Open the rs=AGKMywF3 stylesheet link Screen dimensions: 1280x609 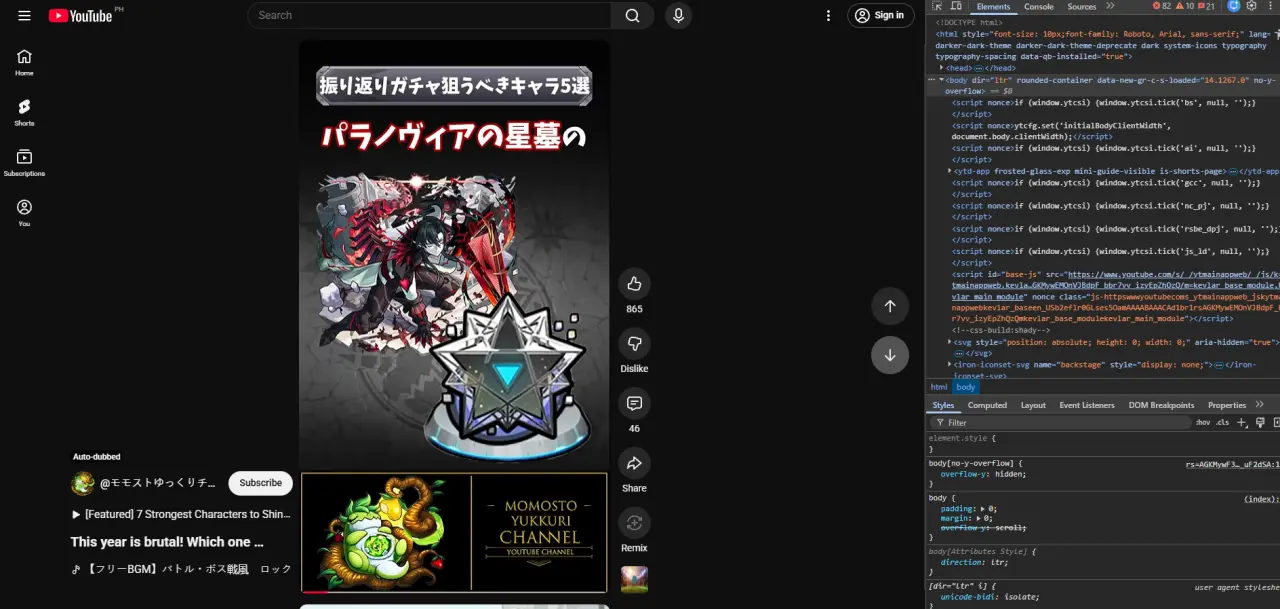(1232, 463)
